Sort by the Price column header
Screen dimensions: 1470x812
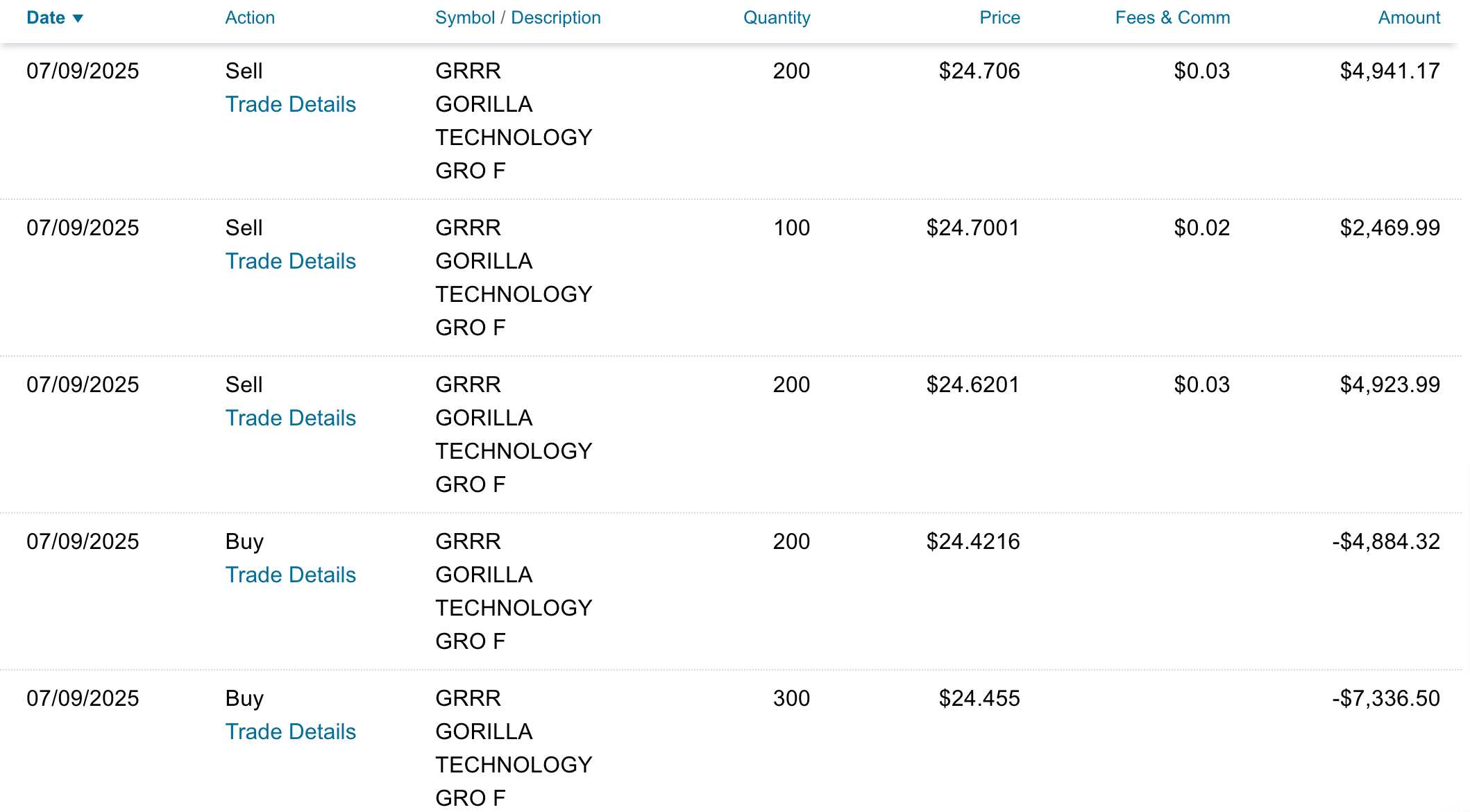click(x=999, y=18)
